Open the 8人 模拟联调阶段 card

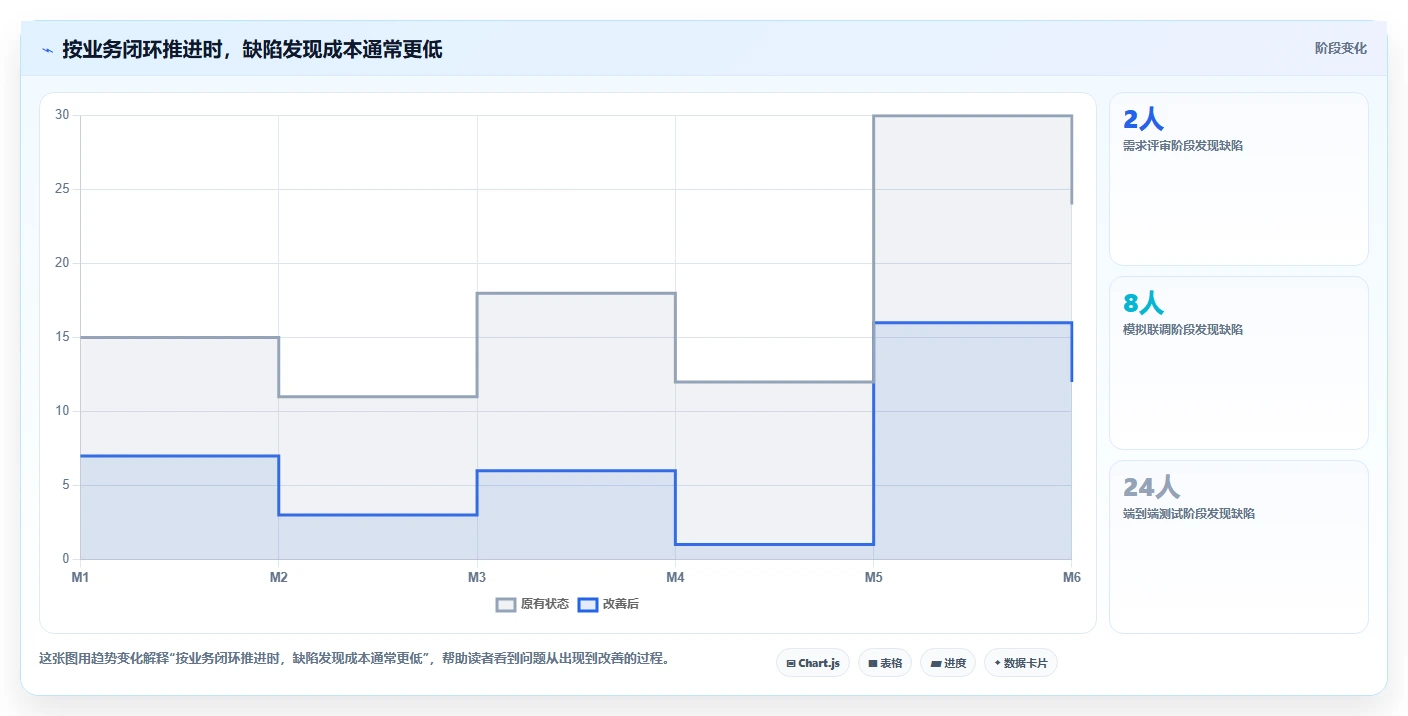tap(1239, 363)
